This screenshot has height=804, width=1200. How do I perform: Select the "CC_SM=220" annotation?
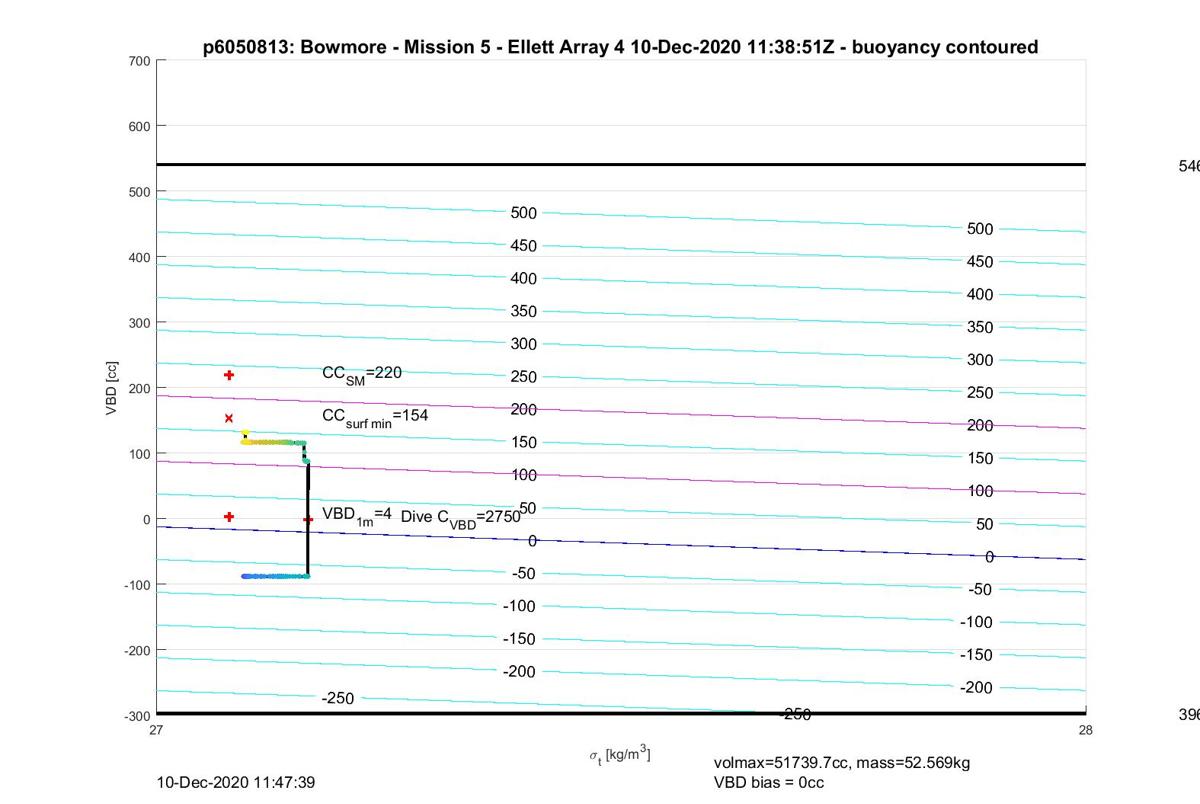[362, 373]
